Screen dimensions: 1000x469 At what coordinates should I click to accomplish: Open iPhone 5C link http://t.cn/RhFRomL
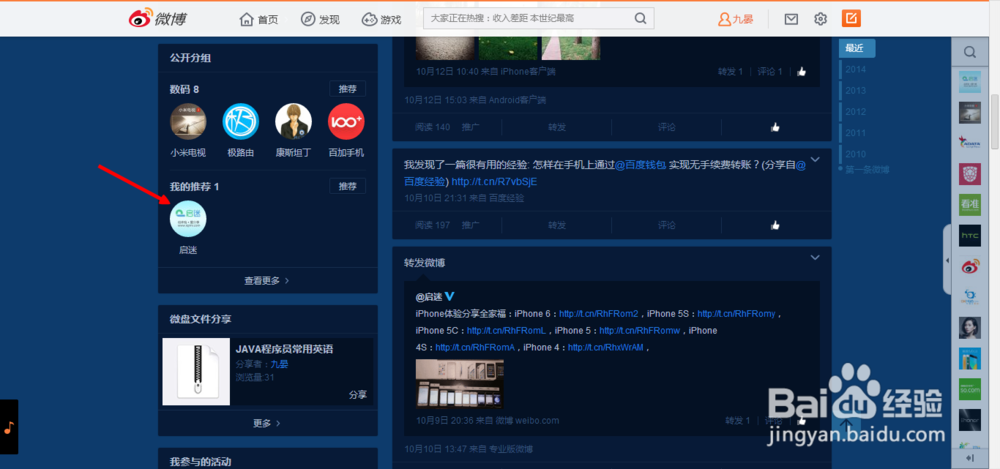pos(506,331)
